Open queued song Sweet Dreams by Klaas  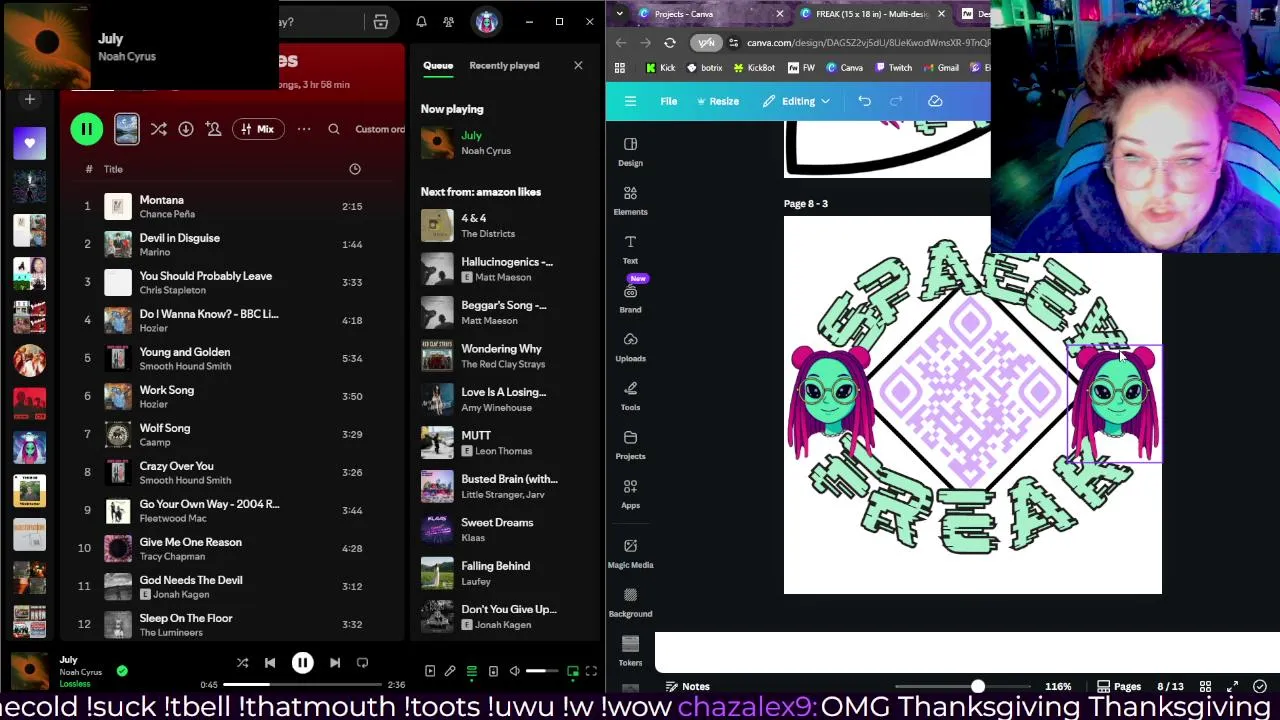point(505,529)
